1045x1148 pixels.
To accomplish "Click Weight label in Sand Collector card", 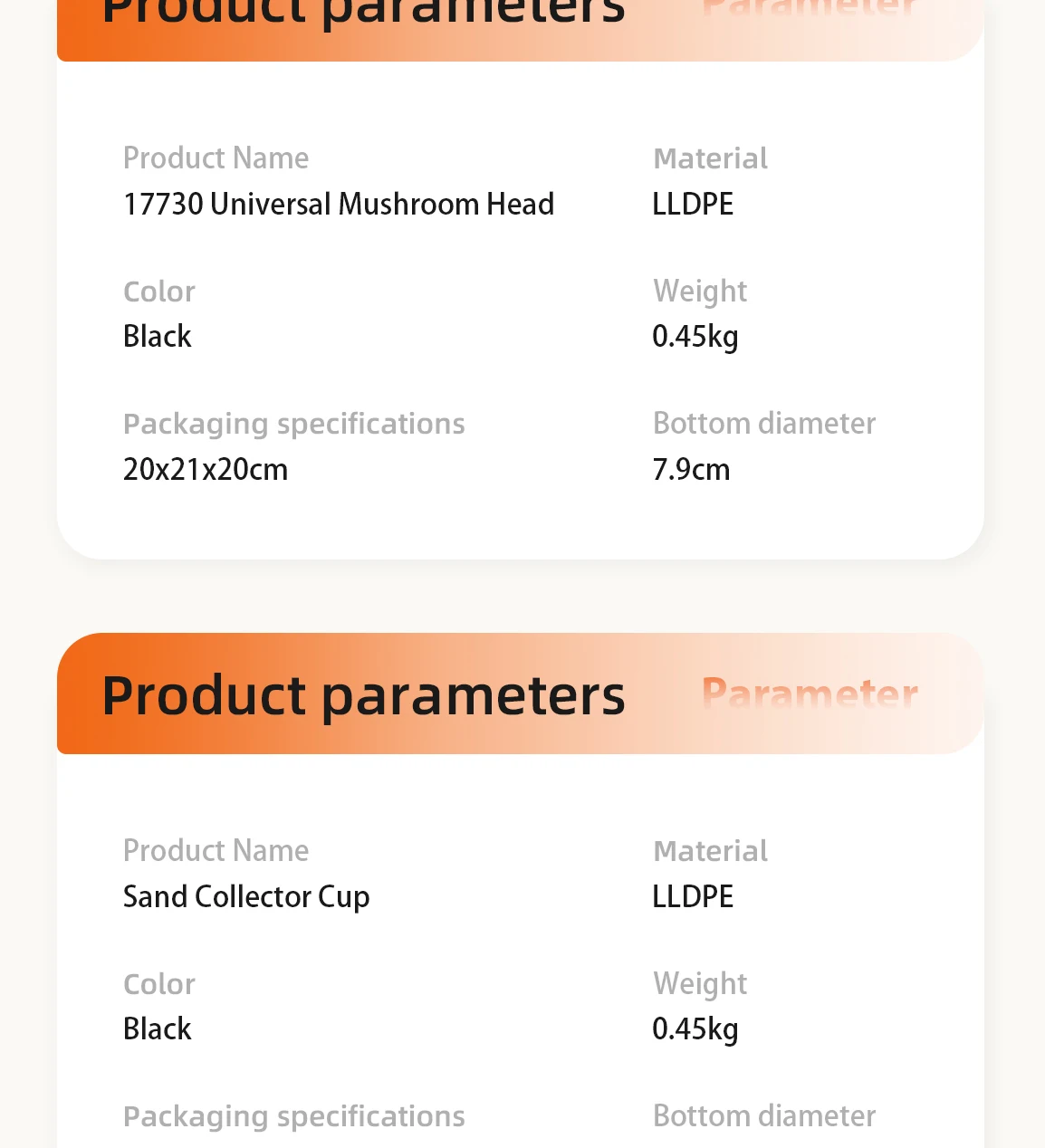I will point(700,985).
